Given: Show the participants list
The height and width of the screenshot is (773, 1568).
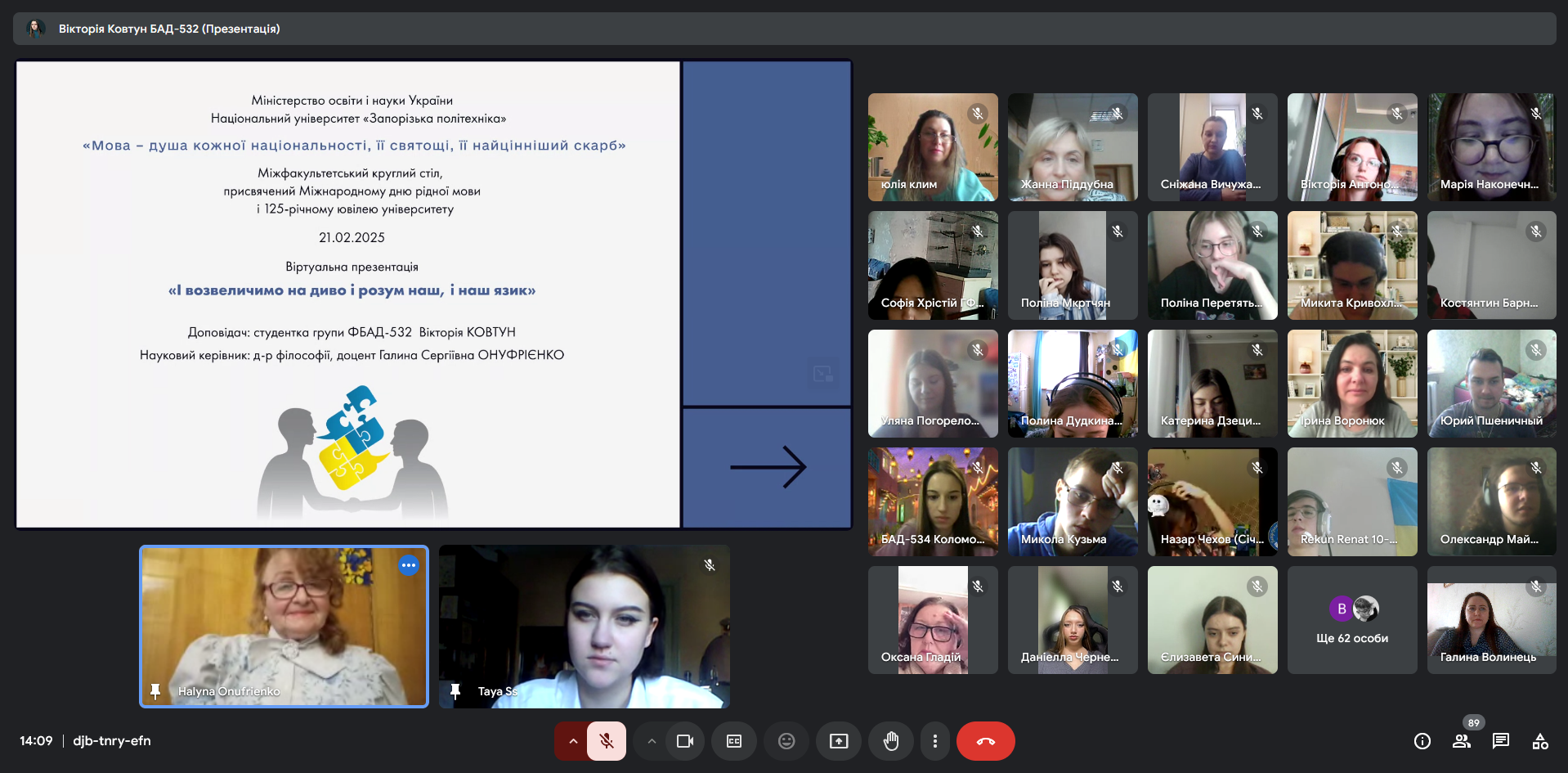Looking at the screenshot, I should point(1462,741).
